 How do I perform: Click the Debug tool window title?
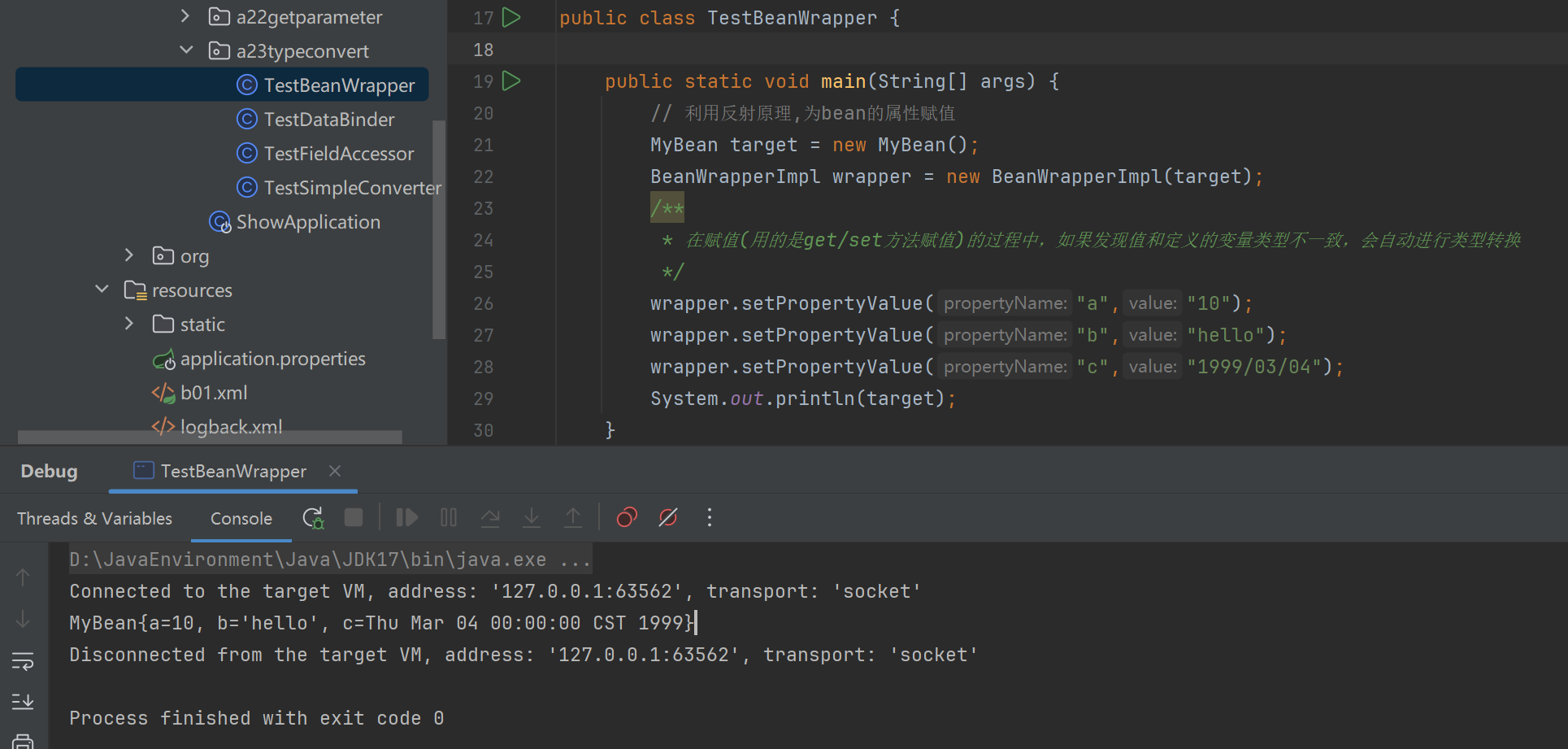pyautogui.click(x=49, y=472)
